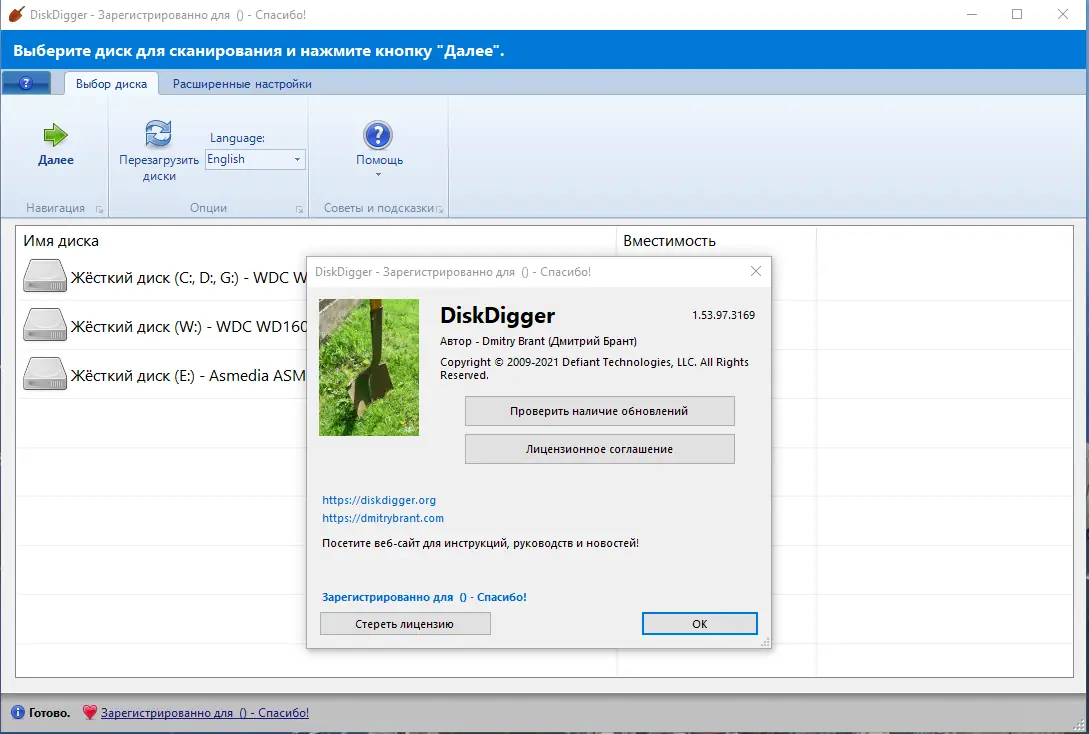The width and height of the screenshot is (1089, 734).
Task: Select the Выбор диска tab
Action: tap(110, 84)
